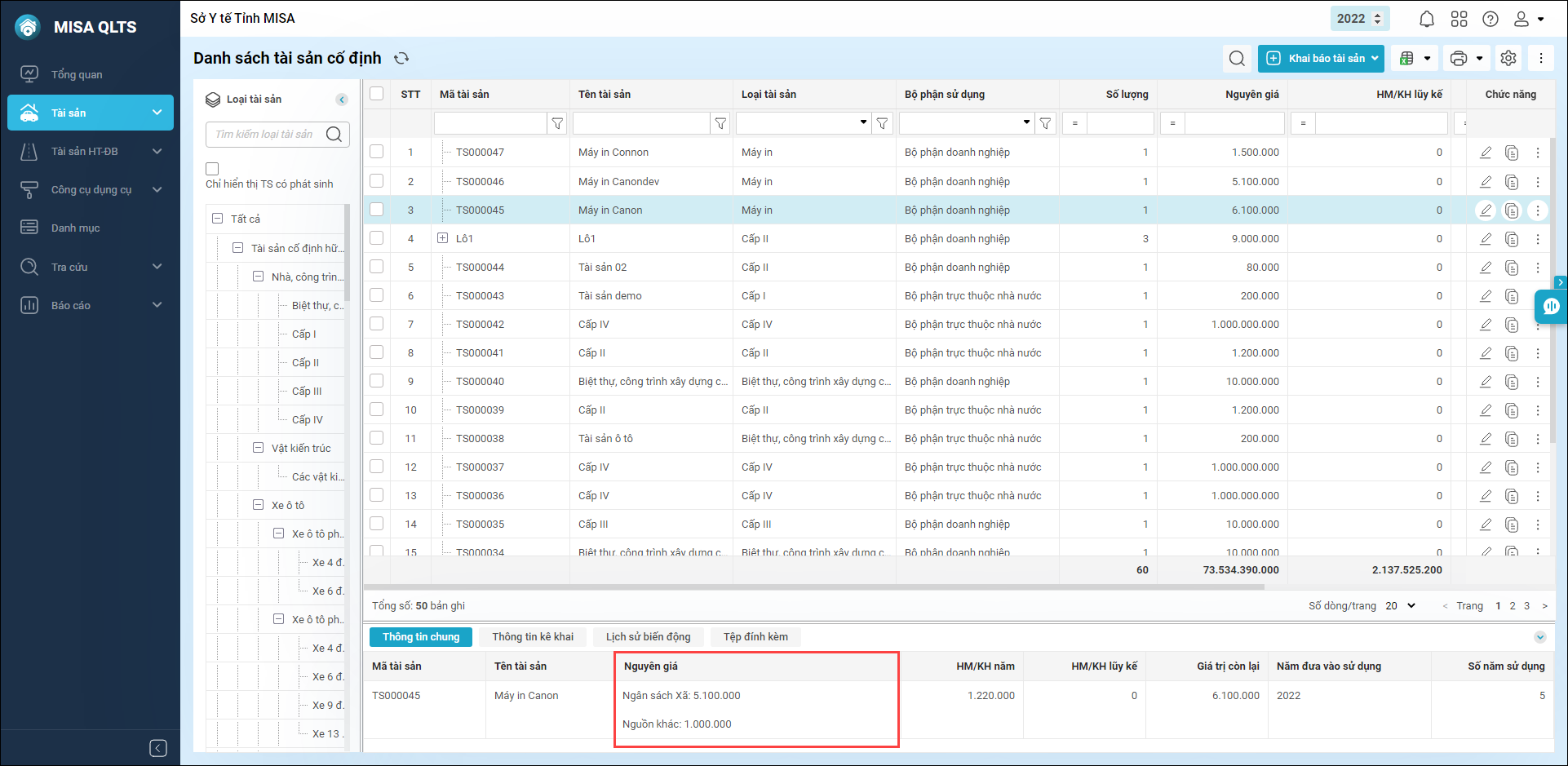Viewport: 1568px width, 766px height.
Task: Expand the Lô1 row group
Action: click(443, 238)
